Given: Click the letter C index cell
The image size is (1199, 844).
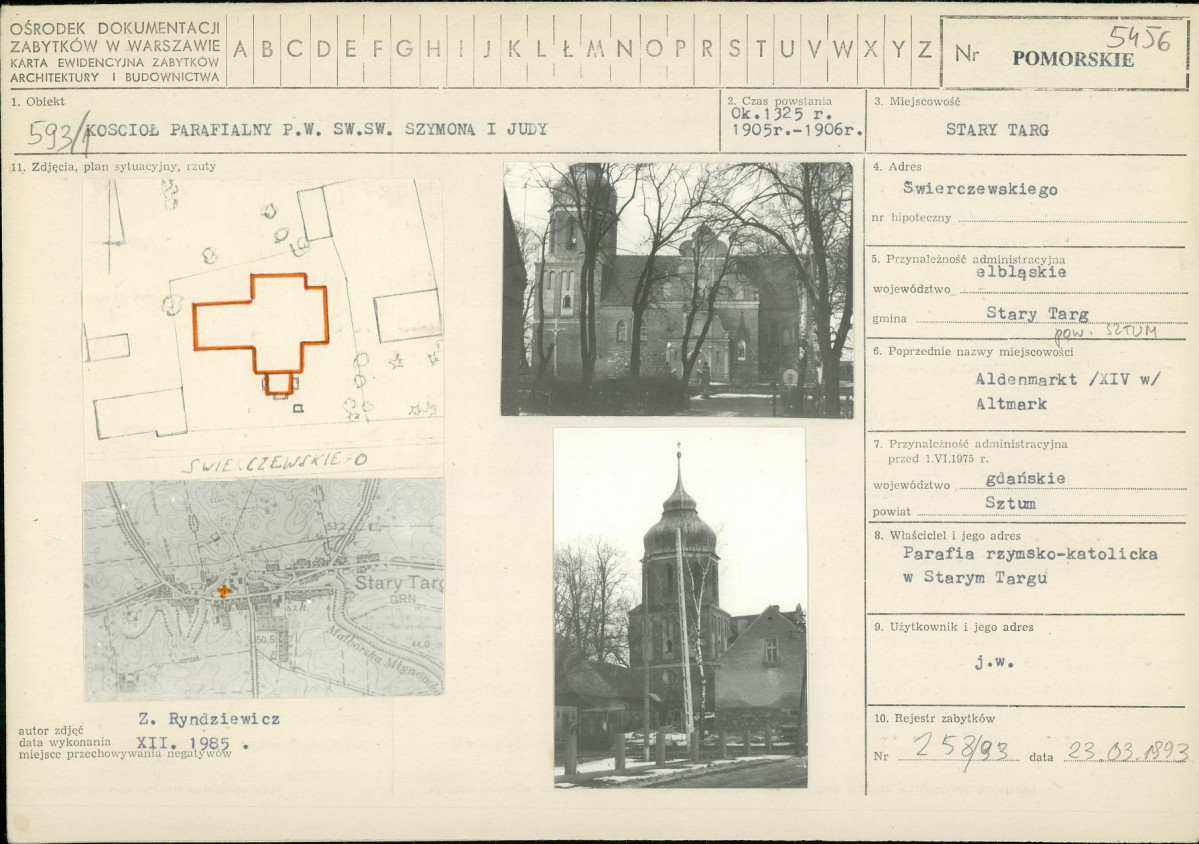Looking at the screenshot, I should [x=294, y=50].
